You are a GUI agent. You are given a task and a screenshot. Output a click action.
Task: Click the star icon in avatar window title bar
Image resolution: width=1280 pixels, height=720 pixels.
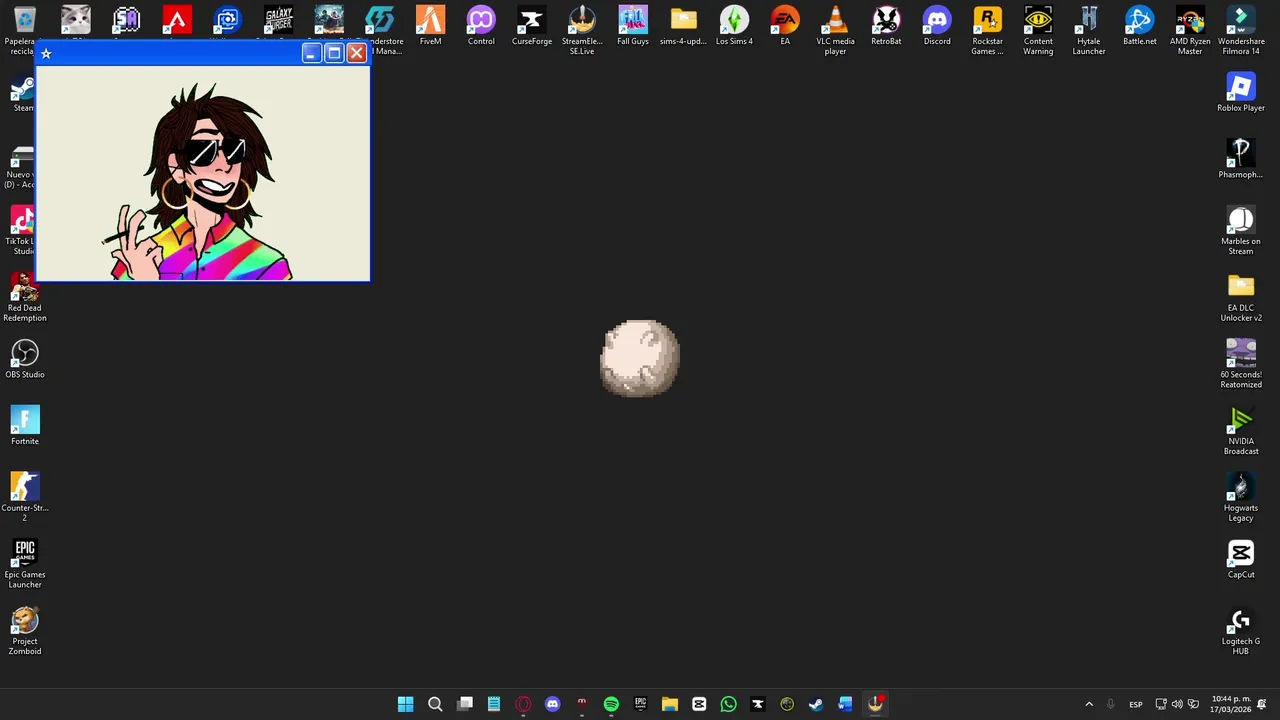coord(46,54)
